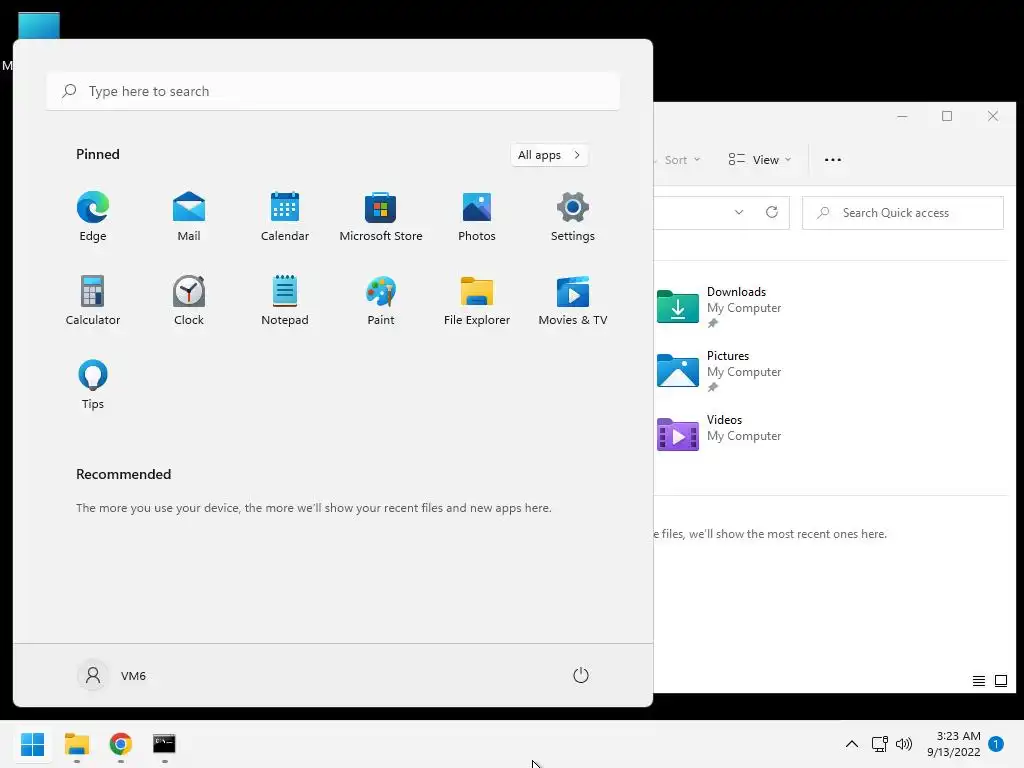Open Settings from Start menu
This screenshot has height=768, width=1024.
click(573, 217)
